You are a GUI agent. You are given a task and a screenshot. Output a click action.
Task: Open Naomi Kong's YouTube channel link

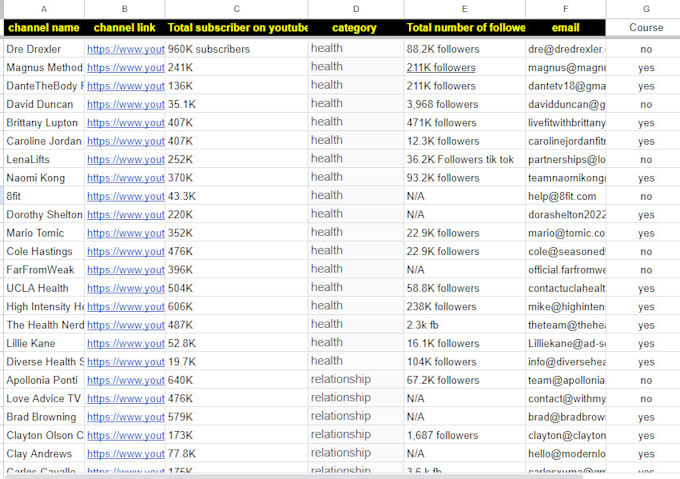pos(126,178)
